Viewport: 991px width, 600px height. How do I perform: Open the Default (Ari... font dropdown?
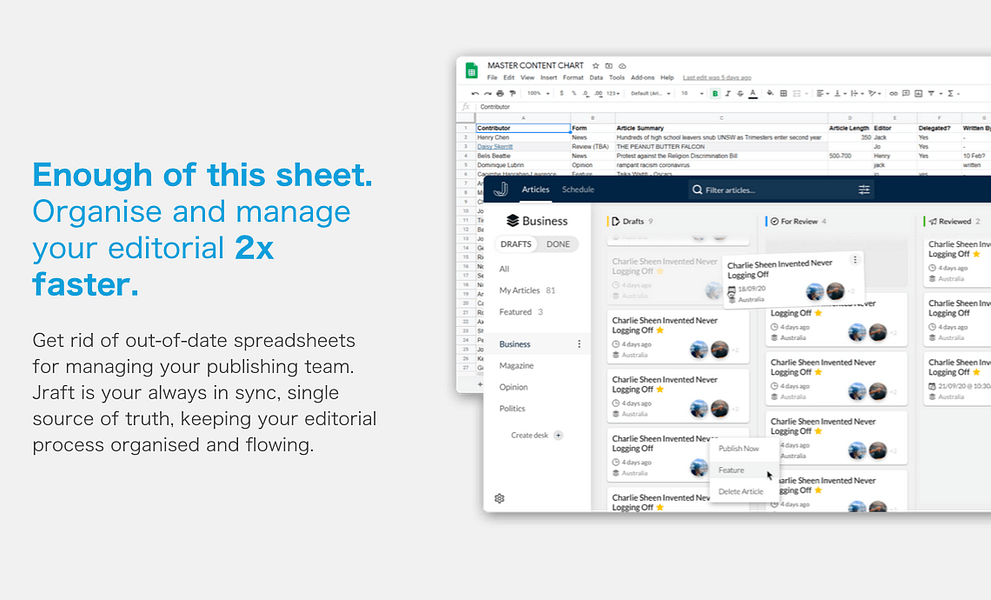click(x=650, y=94)
